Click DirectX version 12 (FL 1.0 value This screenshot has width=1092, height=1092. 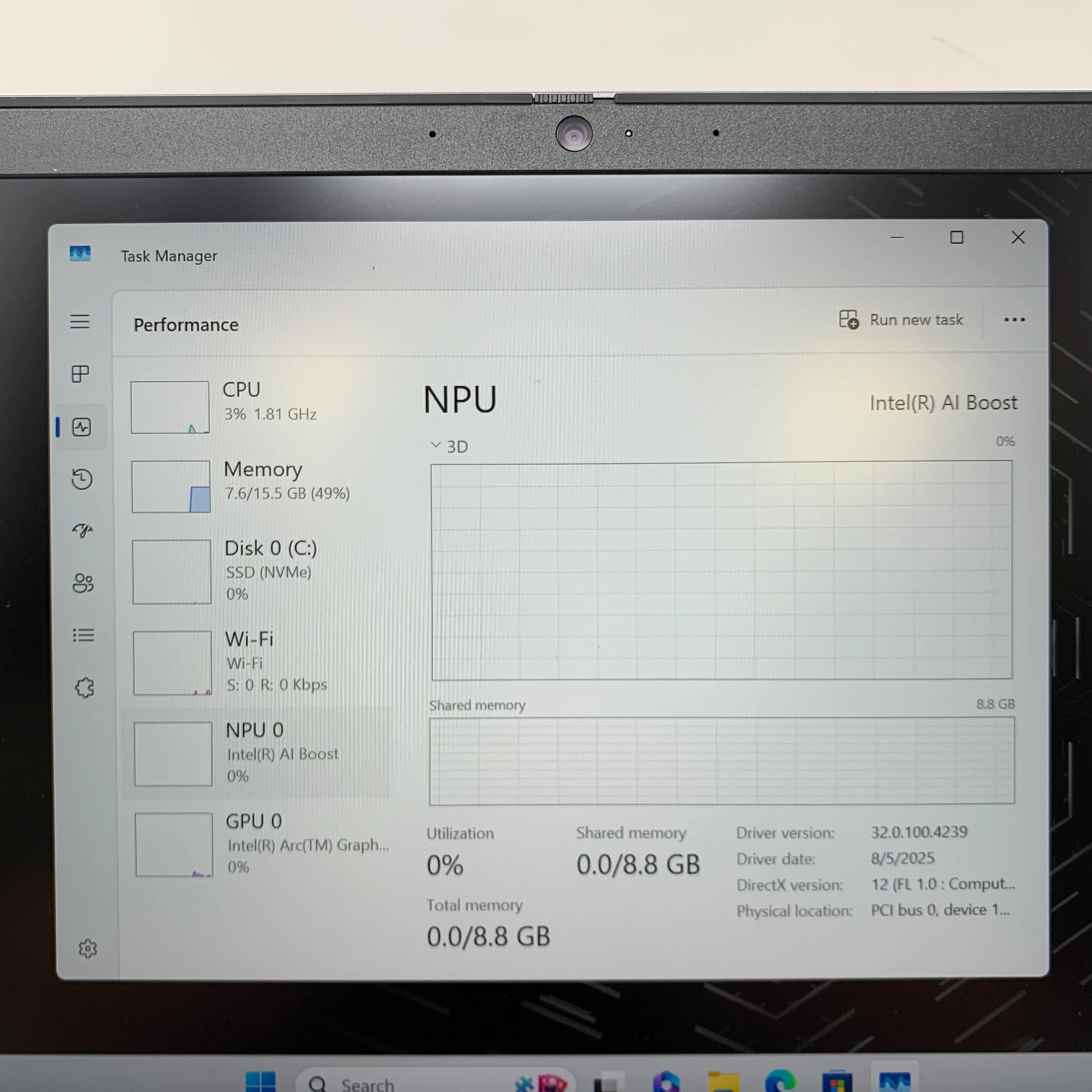click(943, 884)
